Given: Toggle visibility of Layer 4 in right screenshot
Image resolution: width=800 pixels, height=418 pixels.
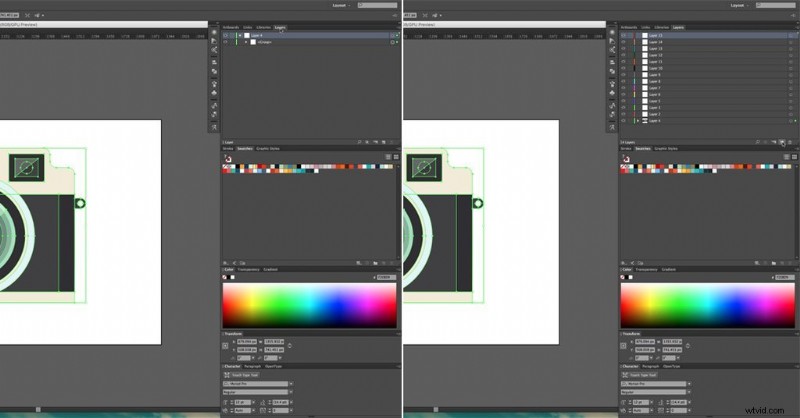Looking at the screenshot, I should 623,121.
